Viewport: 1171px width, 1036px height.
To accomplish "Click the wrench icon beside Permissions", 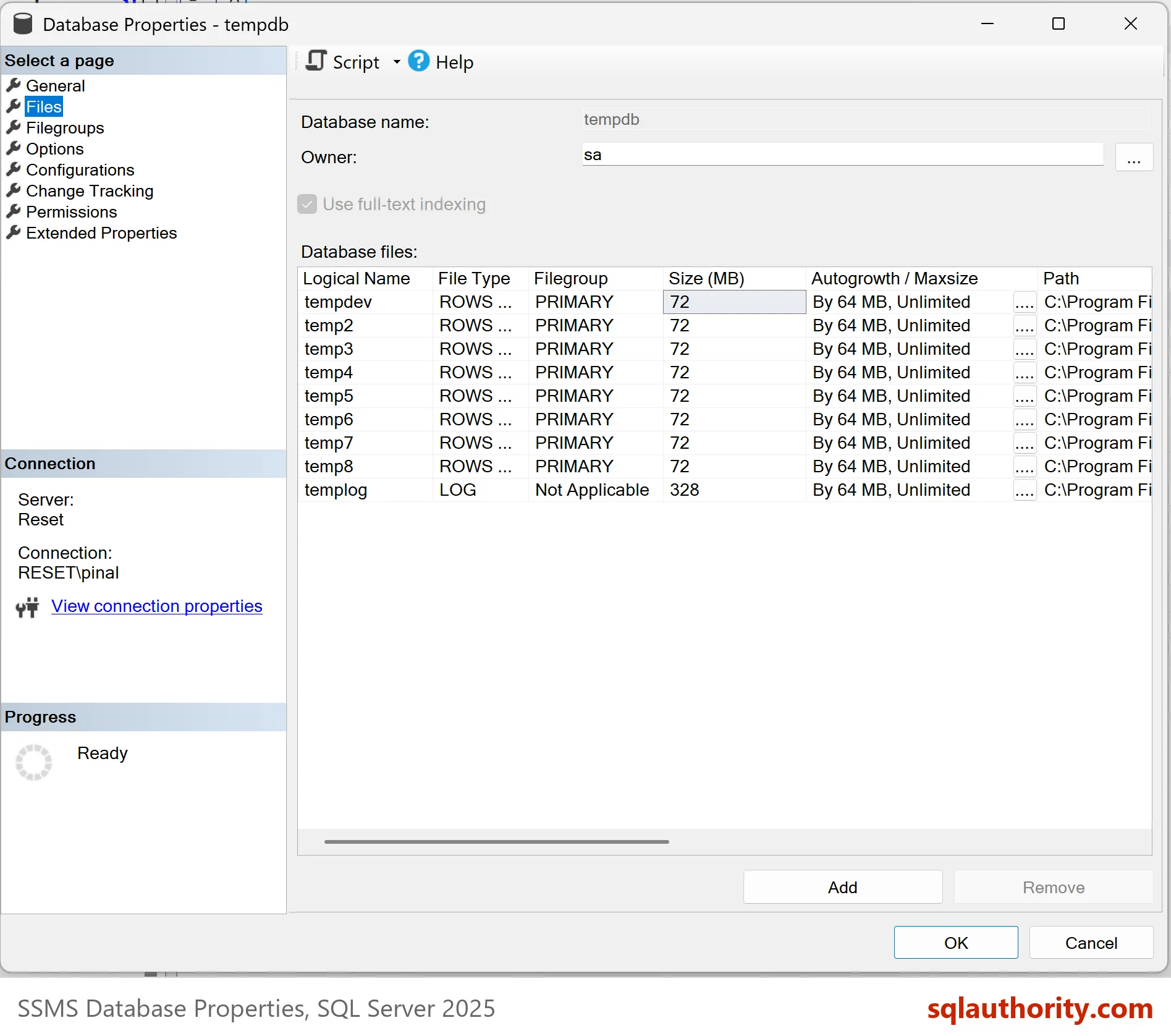I will (14, 211).
